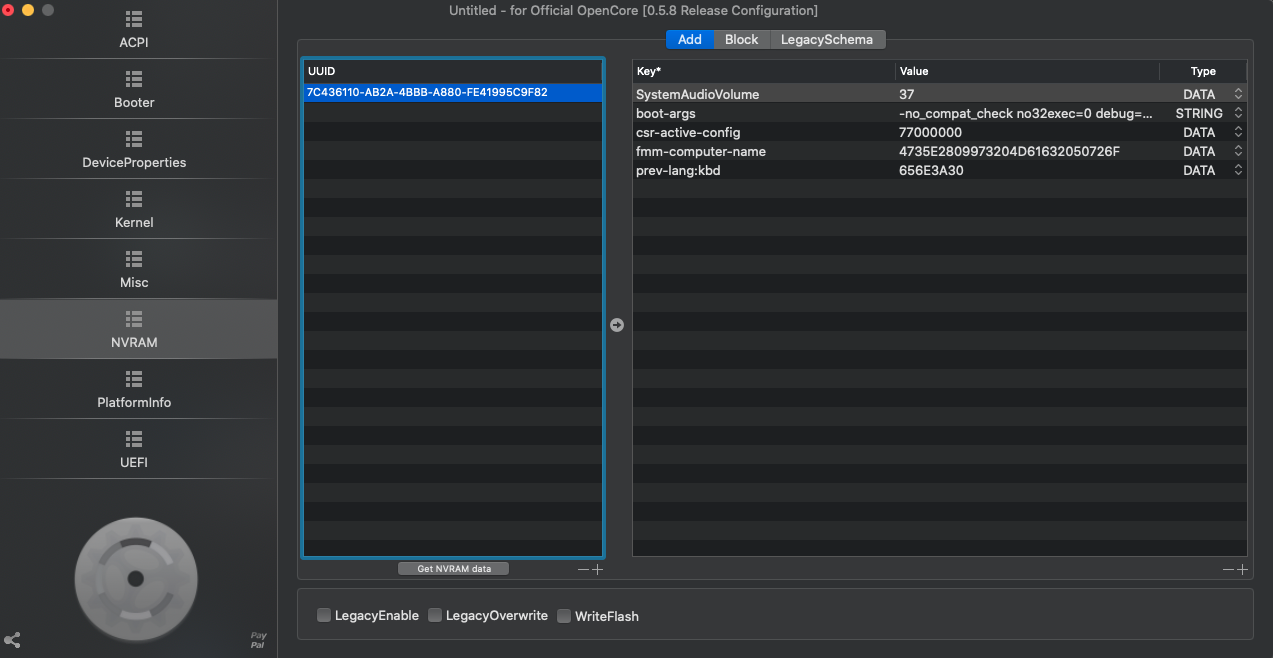Open the LegacySchema tab
Viewport: 1273px width, 658px height.
click(x=827, y=39)
